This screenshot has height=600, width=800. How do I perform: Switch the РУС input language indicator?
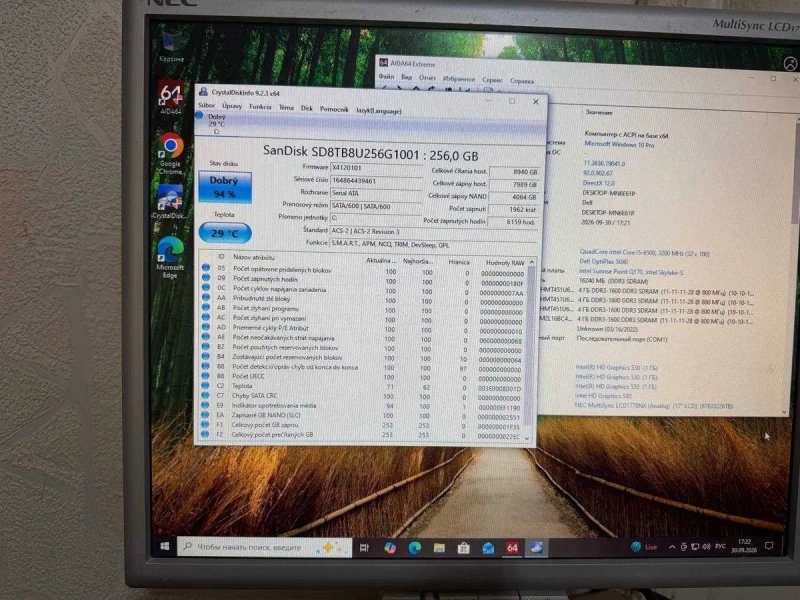click(720, 546)
